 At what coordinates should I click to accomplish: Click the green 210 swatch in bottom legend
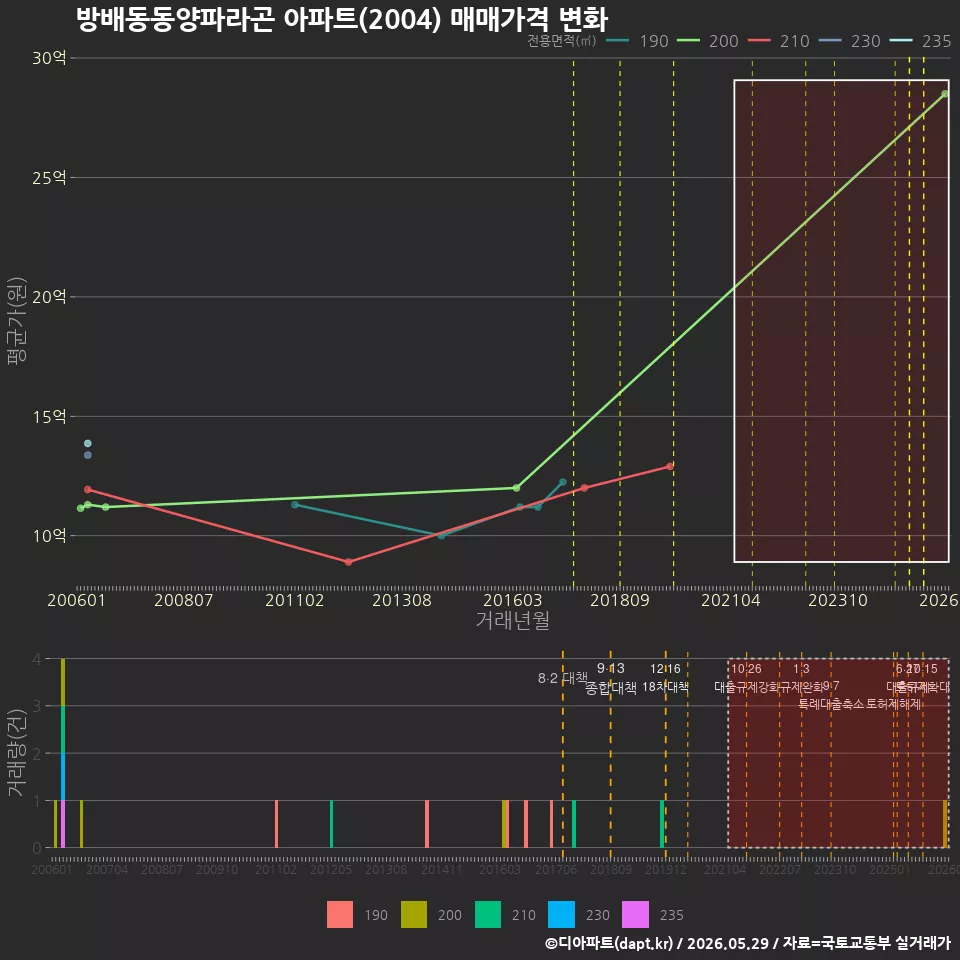(488, 915)
